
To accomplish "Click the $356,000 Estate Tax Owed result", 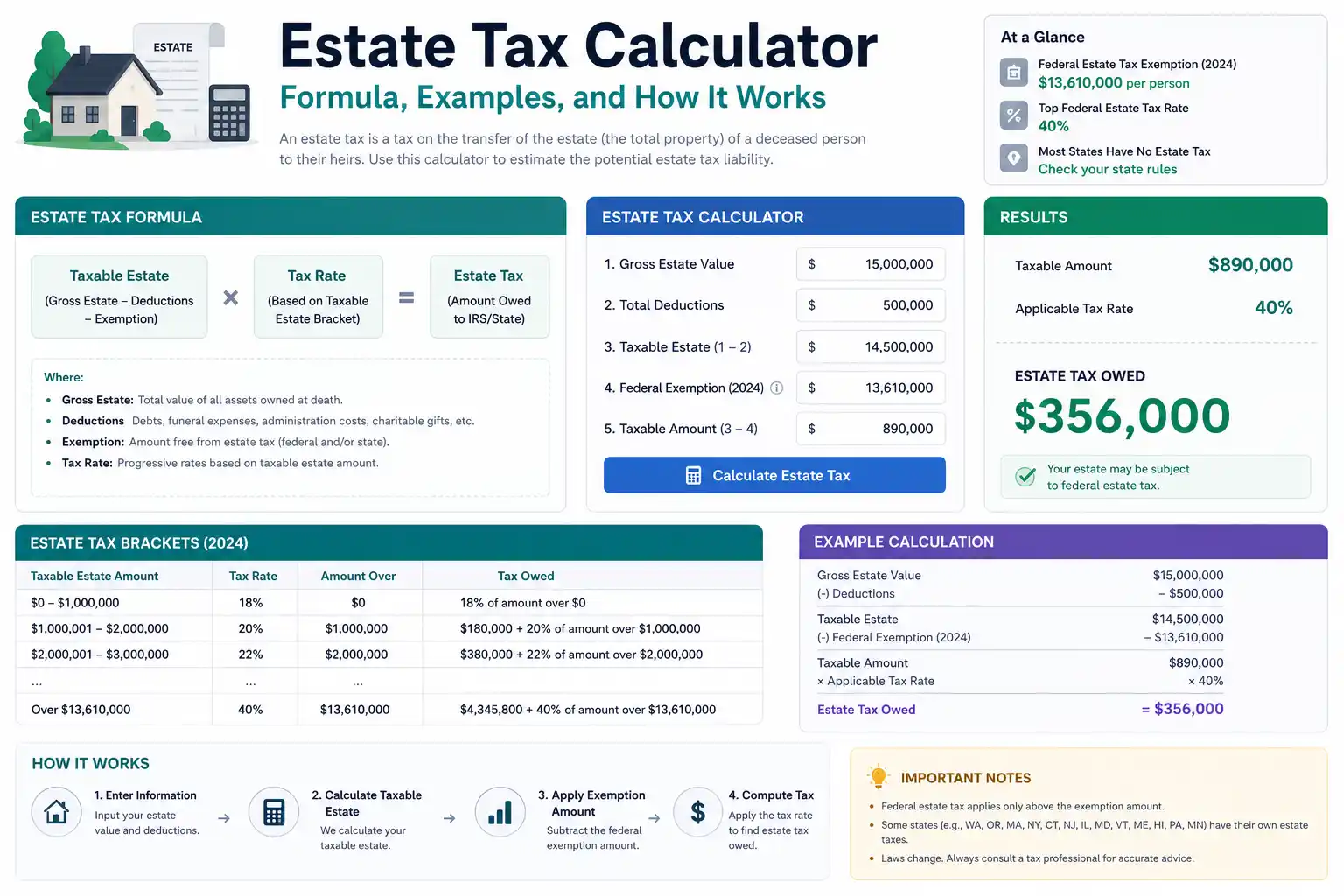I will (1122, 416).
